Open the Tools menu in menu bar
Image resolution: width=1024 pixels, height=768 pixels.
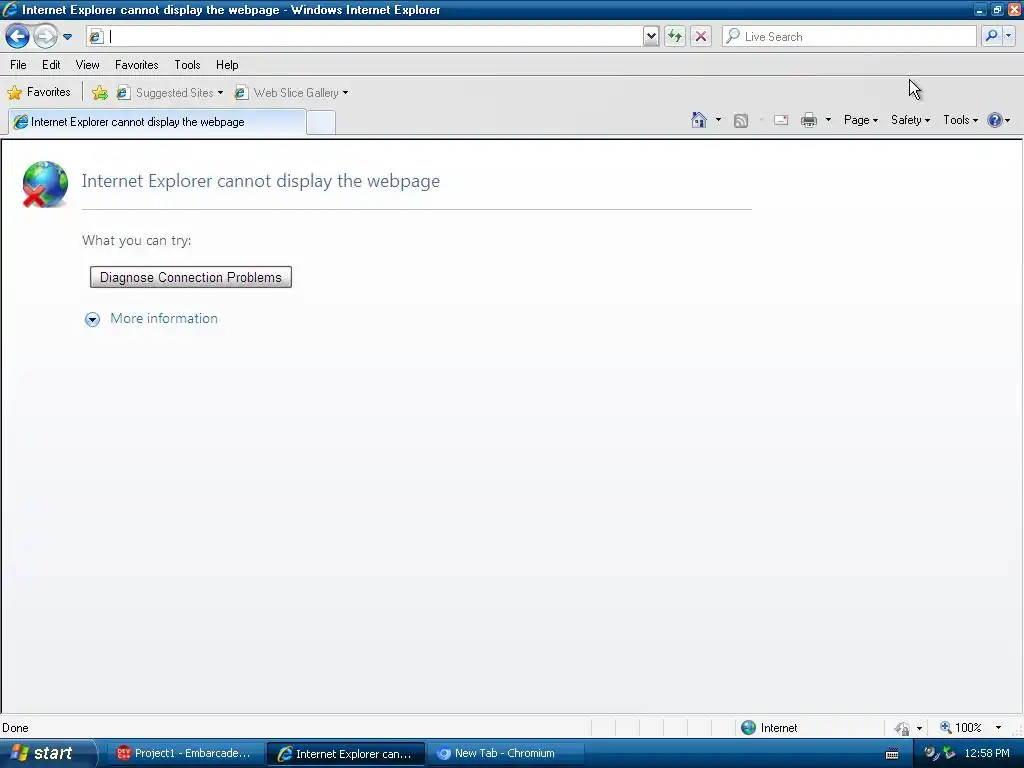[187, 65]
